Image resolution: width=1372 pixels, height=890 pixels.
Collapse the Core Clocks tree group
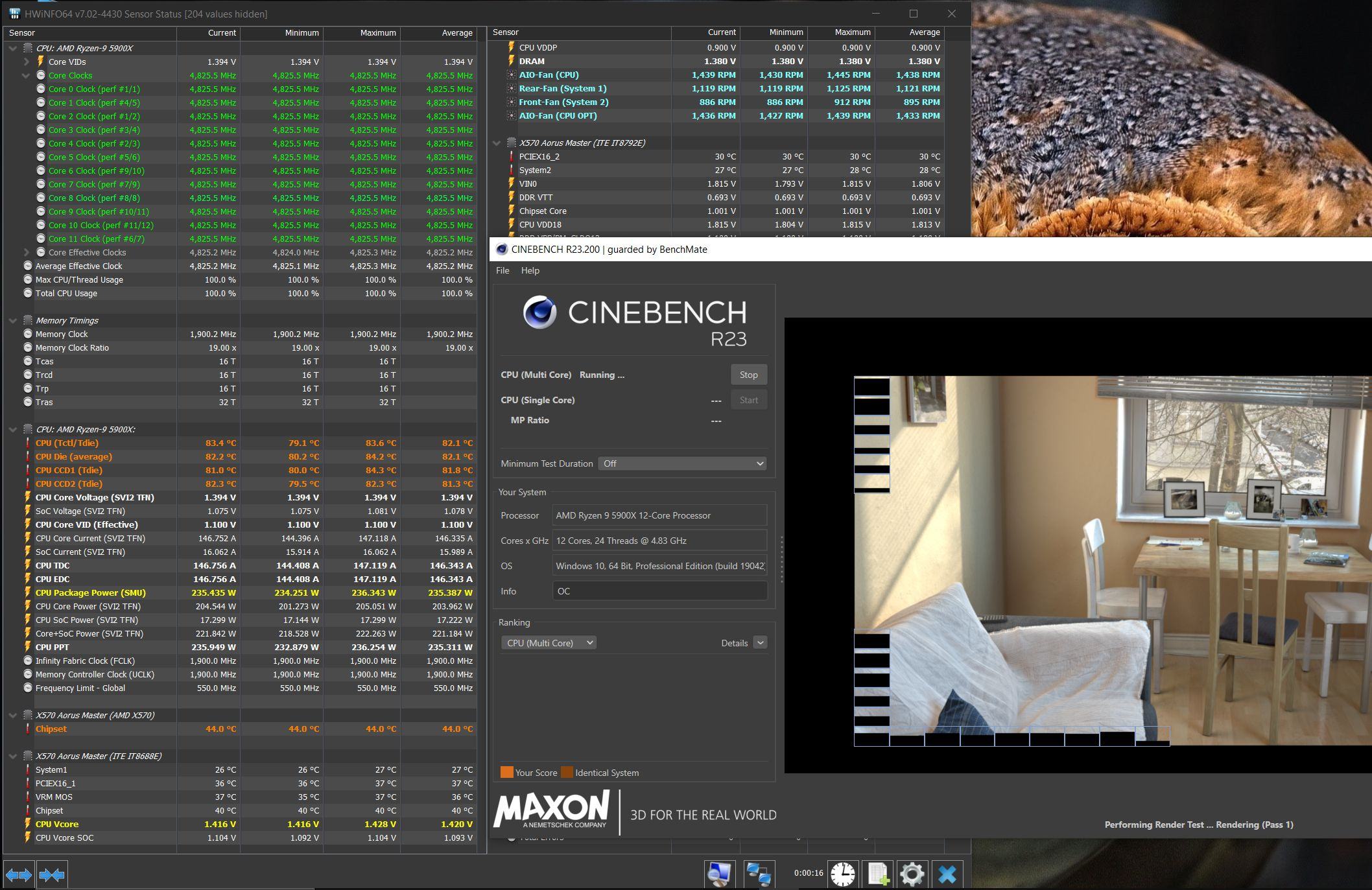tap(26, 76)
